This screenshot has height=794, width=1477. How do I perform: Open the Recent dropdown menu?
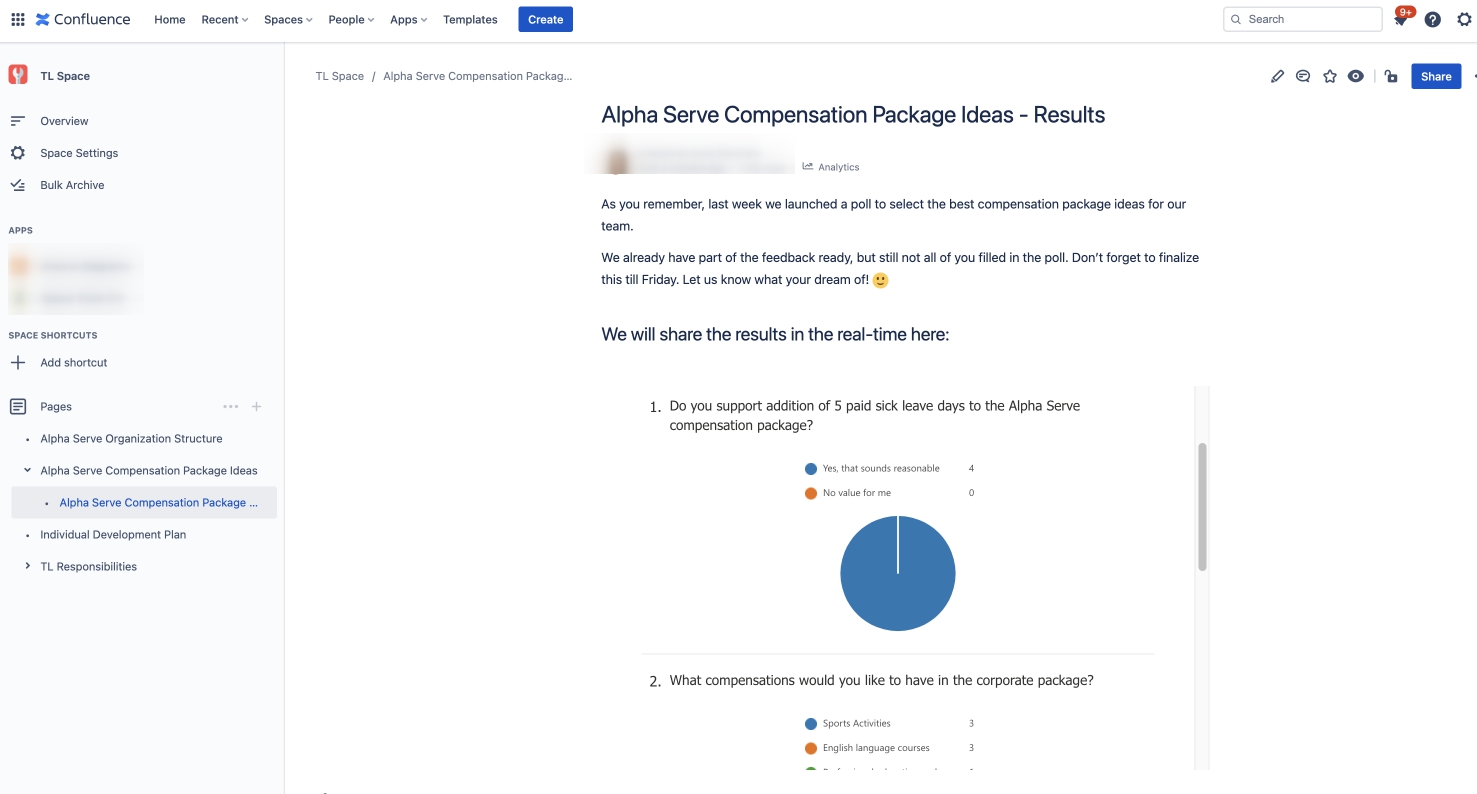225,19
